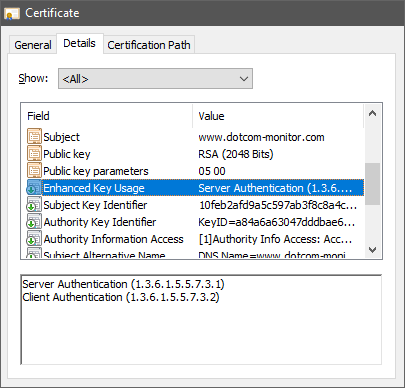Viewport: 405px width, 388px height.
Task: Click the Public key parameters icon
Action: tap(34, 171)
